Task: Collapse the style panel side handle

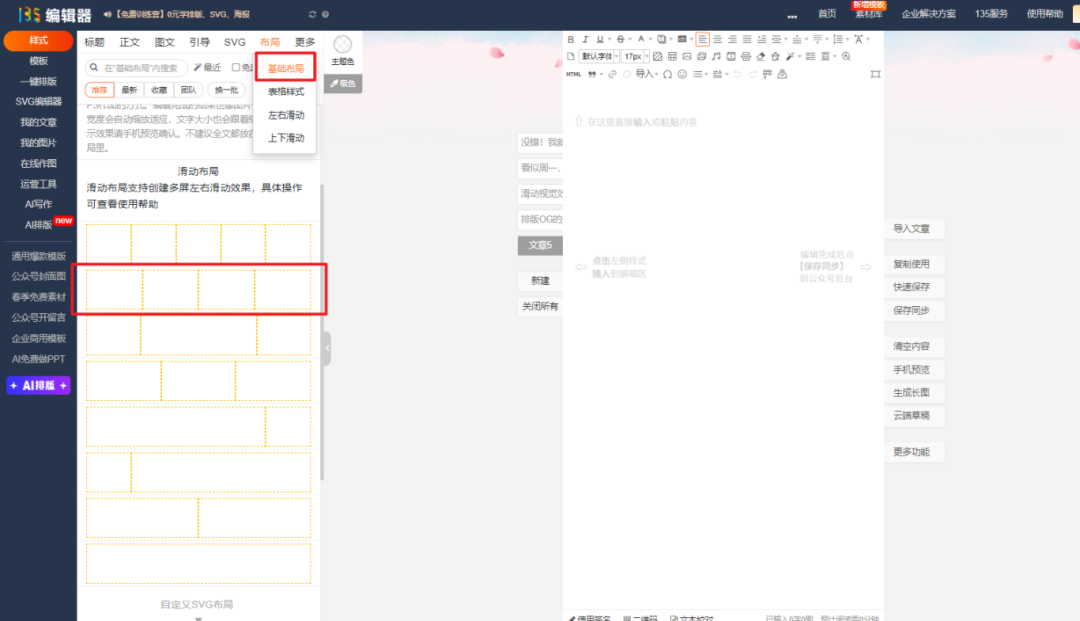Action: tap(327, 348)
